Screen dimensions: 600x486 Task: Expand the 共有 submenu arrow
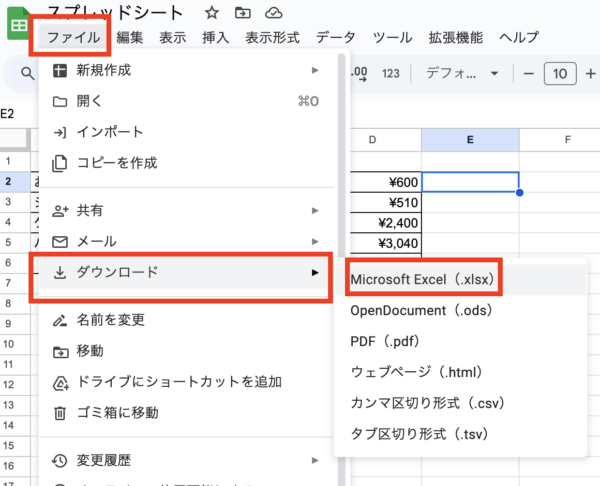315,210
